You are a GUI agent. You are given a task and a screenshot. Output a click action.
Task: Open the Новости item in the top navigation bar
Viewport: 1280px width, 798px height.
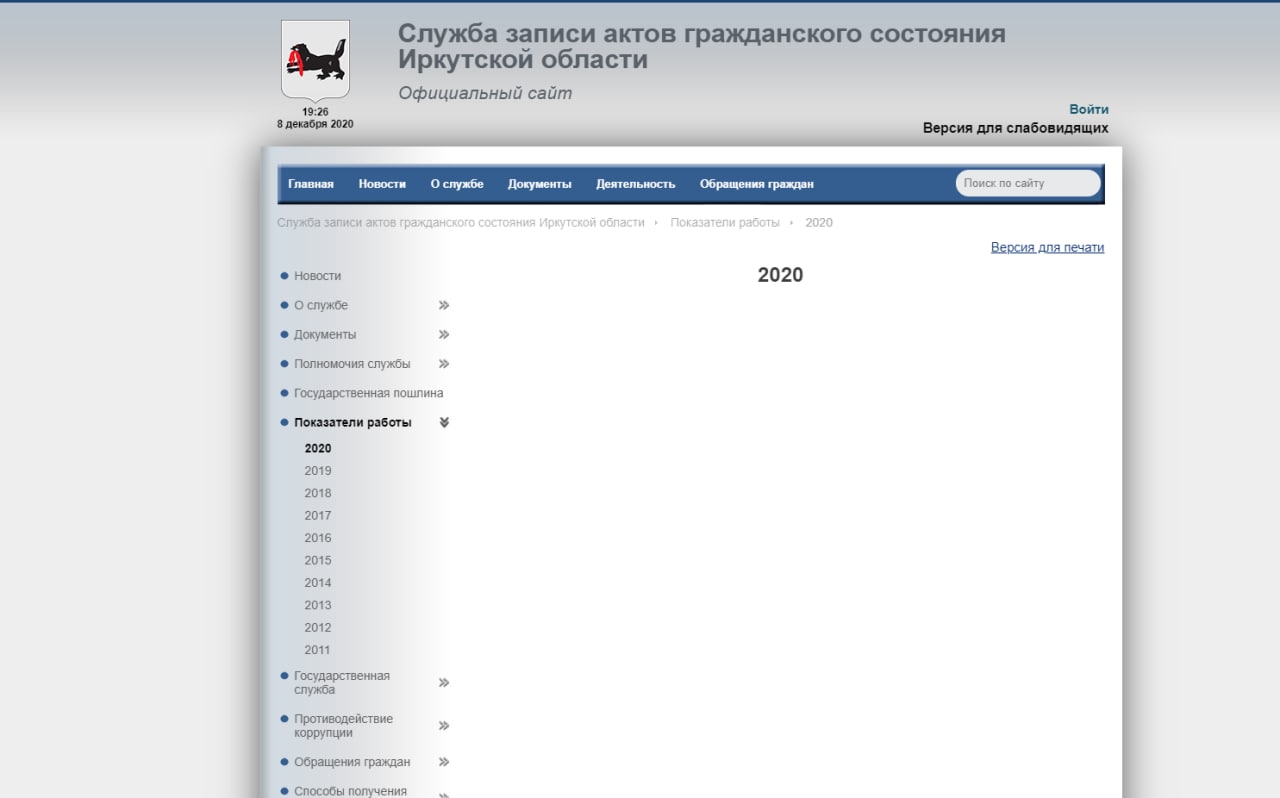click(x=382, y=184)
